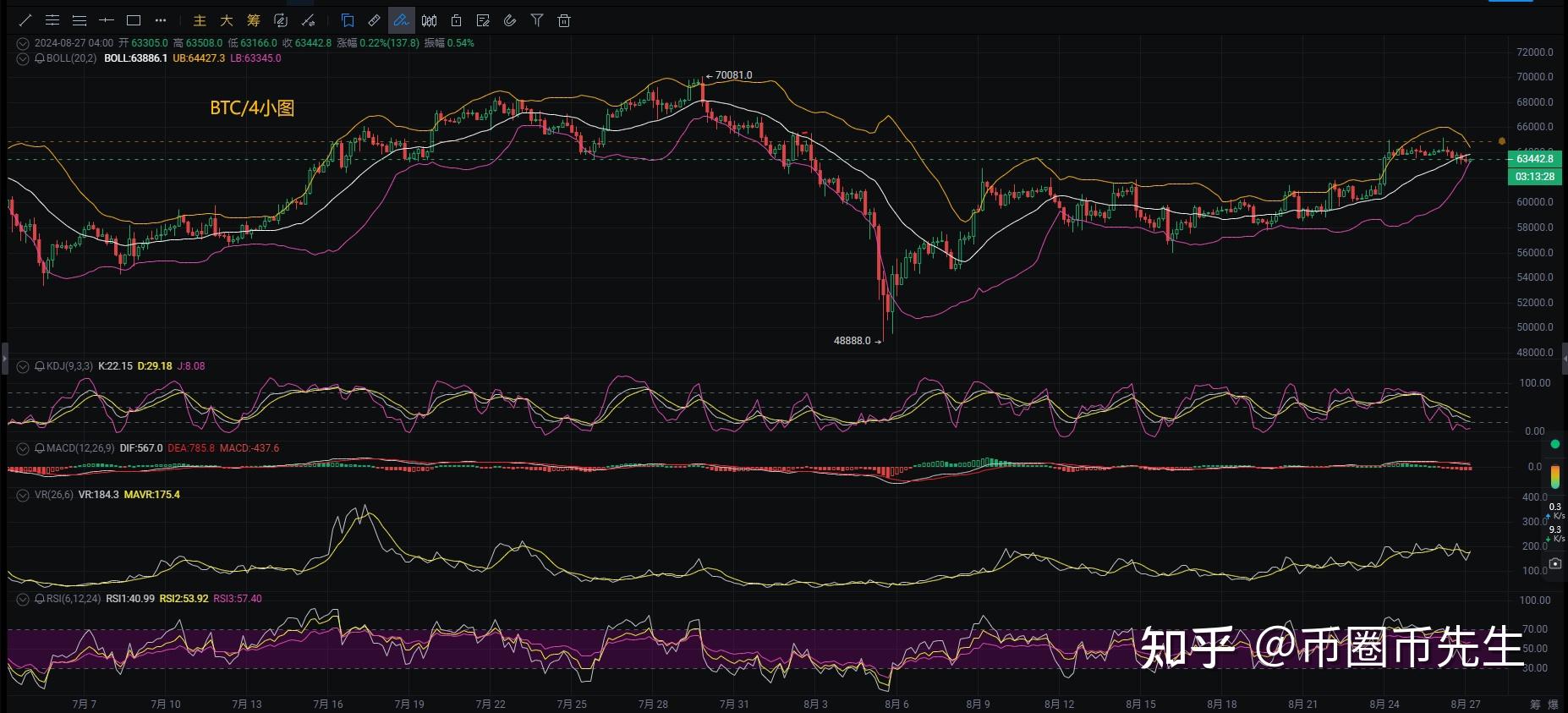Collapse the VR indicator chevron
This screenshot has width=1568, height=713.
click(23, 495)
